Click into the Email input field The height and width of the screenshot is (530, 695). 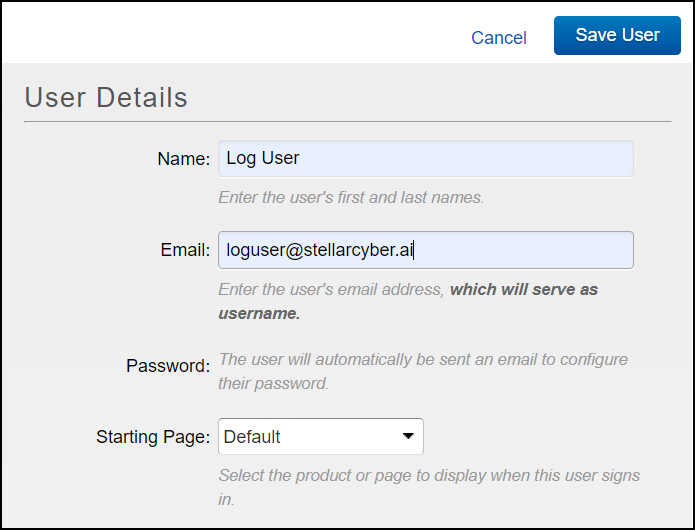coord(520,250)
